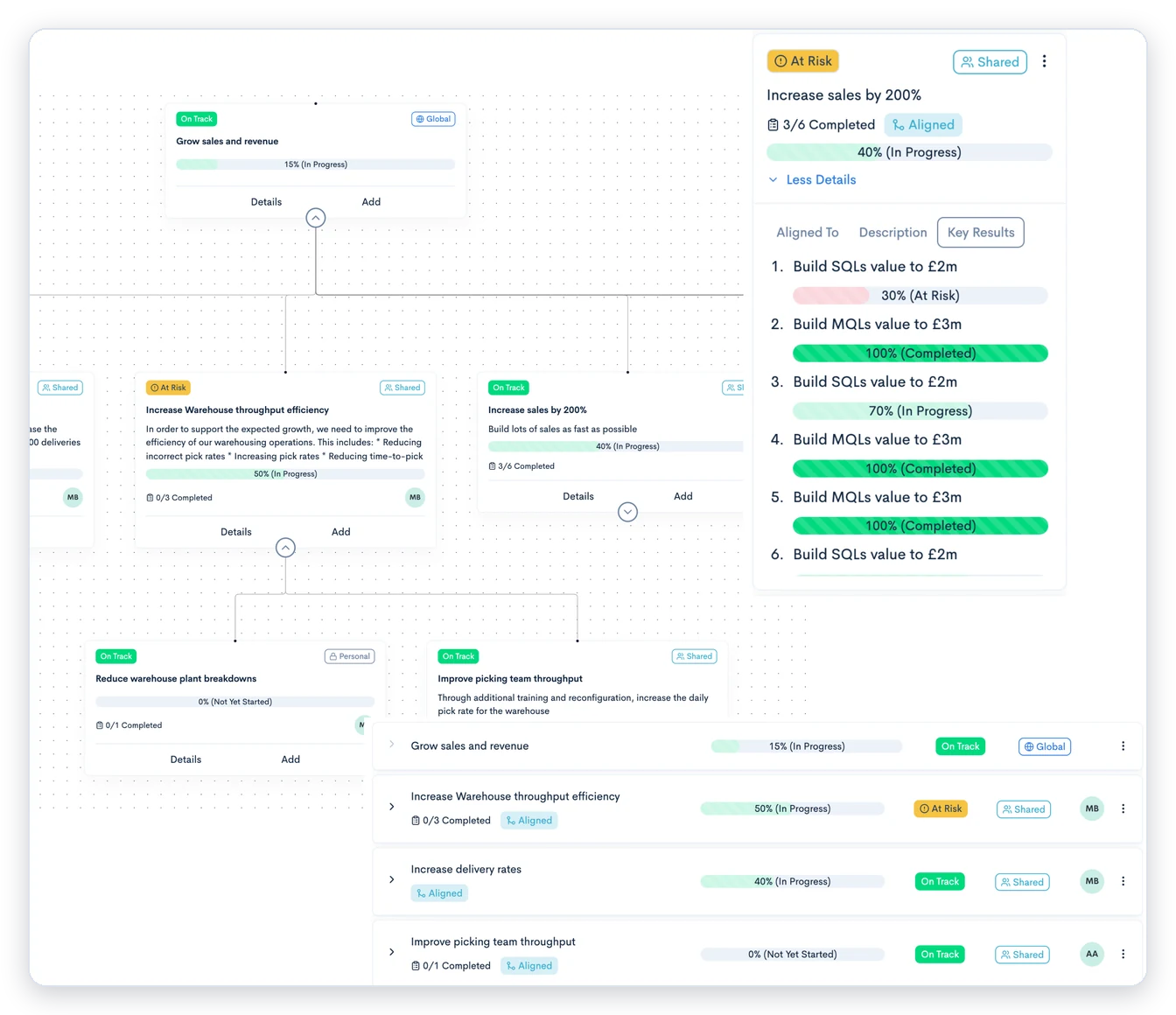The width and height of the screenshot is (1176, 1015).
Task: Open the kebab menu for Grow sales and revenue row
Action: [x=1123, y=746]
